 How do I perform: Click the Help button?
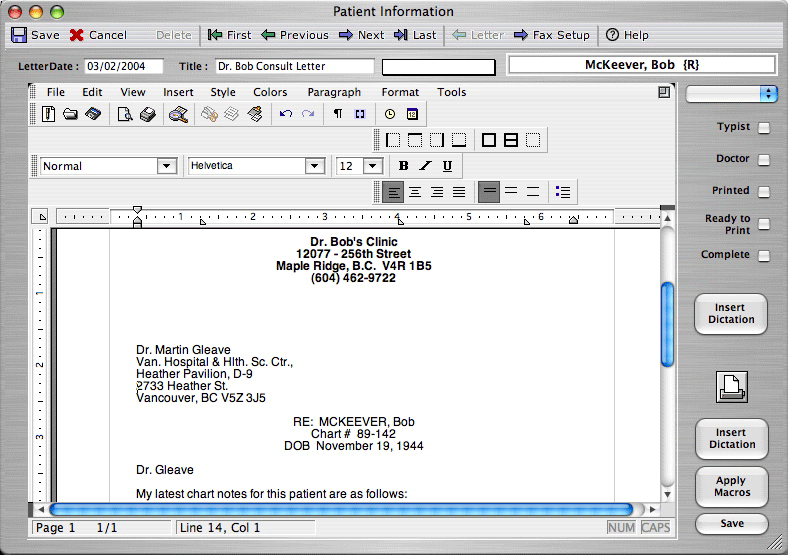[627, 35]
